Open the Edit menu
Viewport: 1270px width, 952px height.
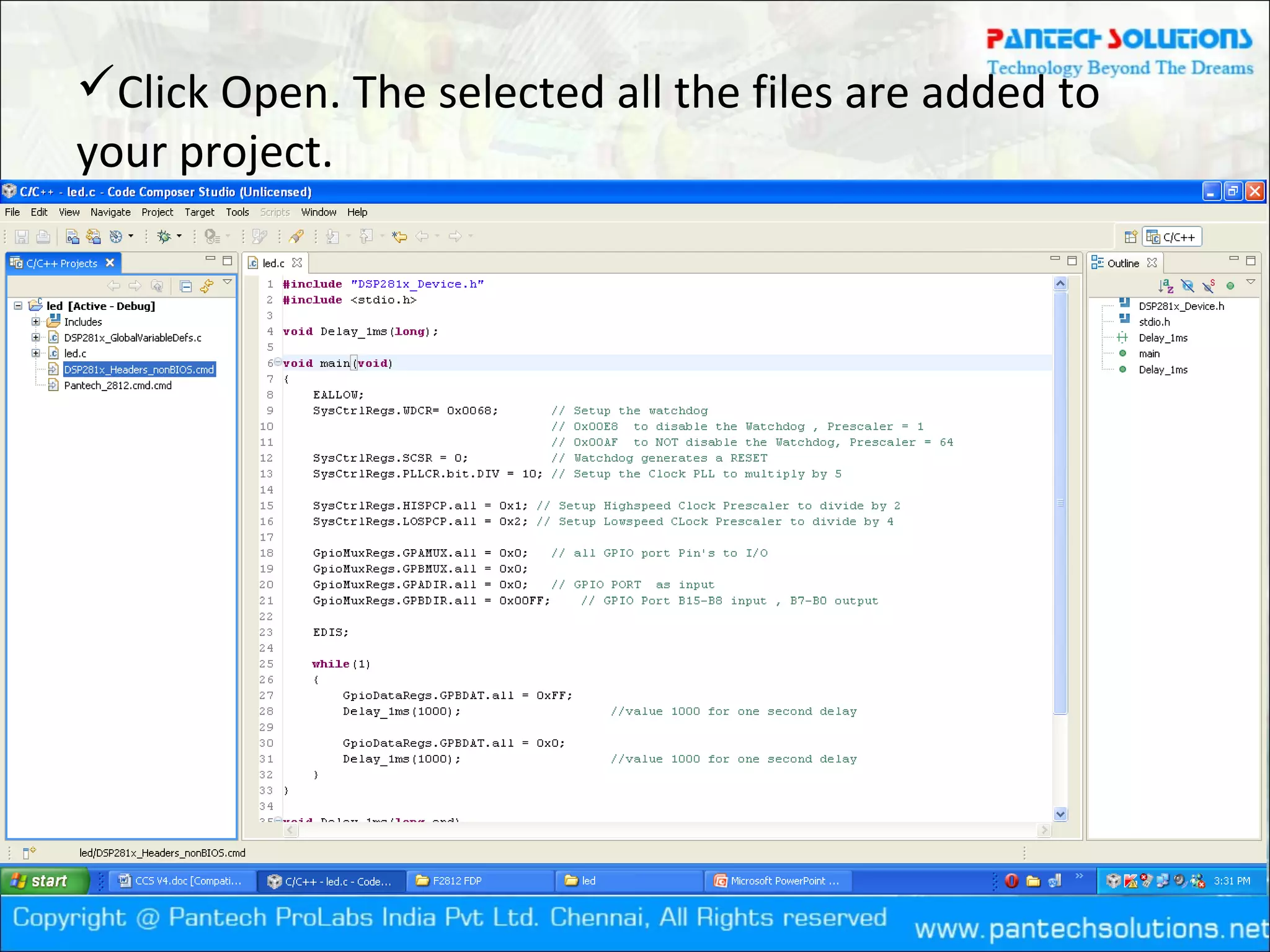pyautogui.click(x=39, y=212)
